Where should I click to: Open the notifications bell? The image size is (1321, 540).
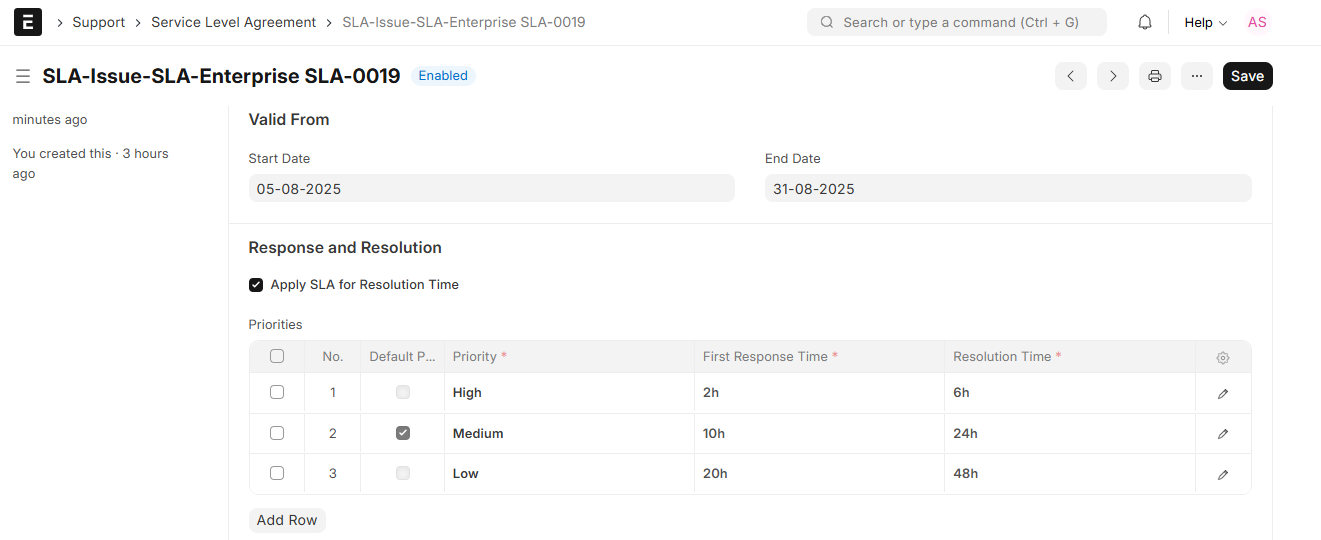pos(1145,22)
